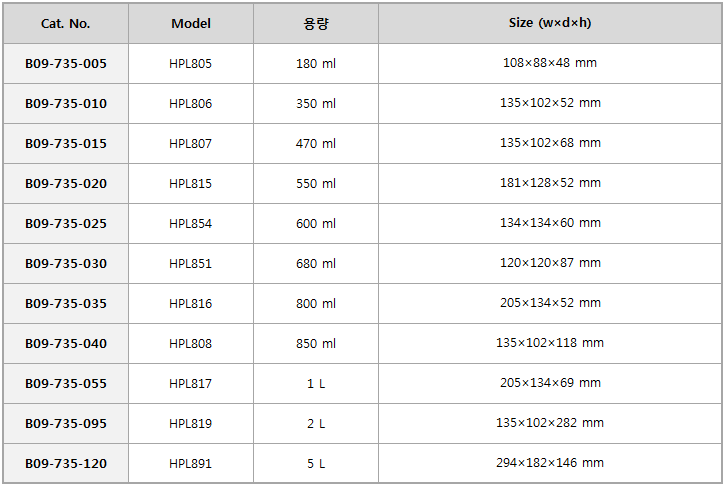Click the 180 ml capacity cell
This screenshot has width=724, height=485.
tap(316, 63)
